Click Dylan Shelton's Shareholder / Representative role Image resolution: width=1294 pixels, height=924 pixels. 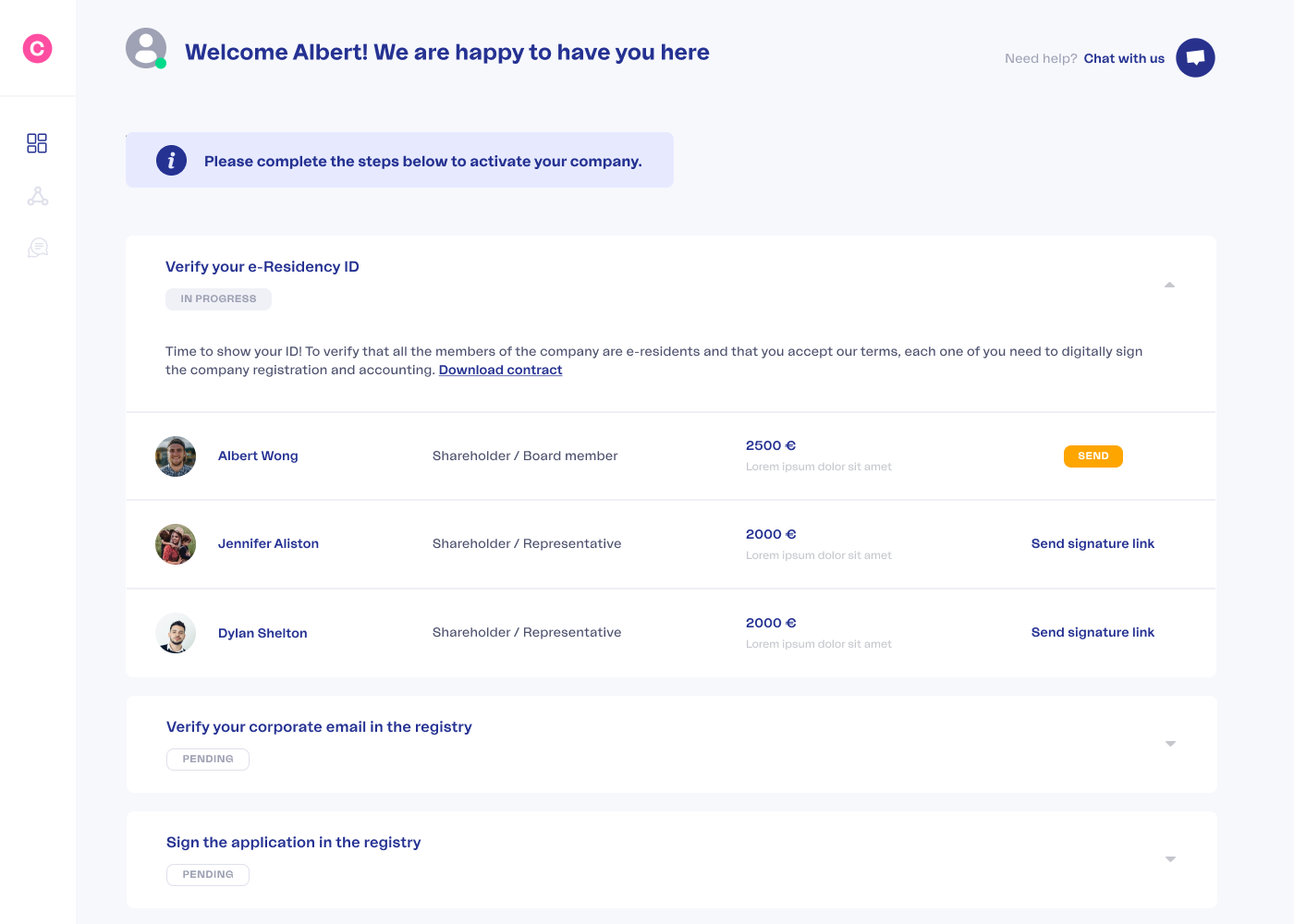point(527,632)
